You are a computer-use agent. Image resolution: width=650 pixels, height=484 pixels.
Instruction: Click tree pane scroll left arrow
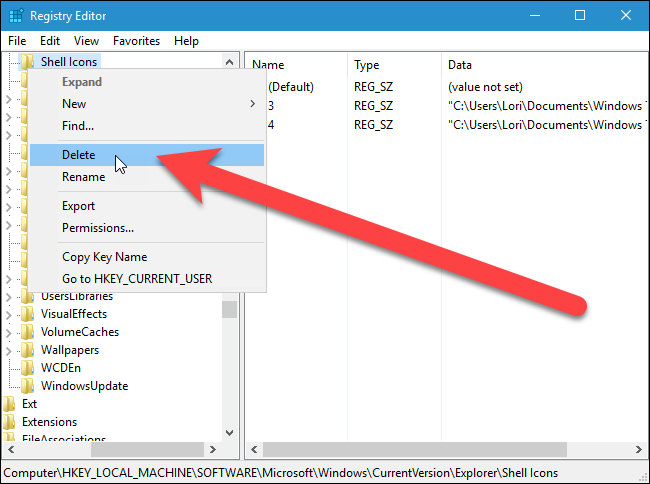pyautogui.click(x=11, y=450)
